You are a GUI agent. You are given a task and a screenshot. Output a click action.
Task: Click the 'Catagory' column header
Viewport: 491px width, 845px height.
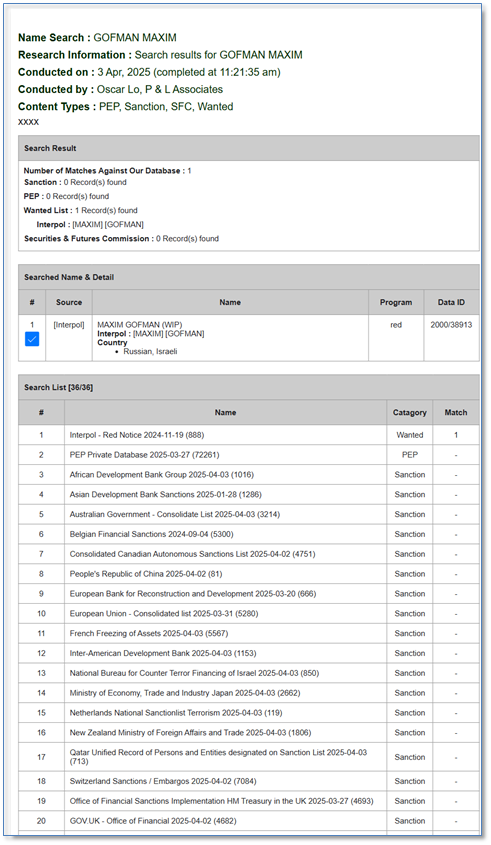coord(410,412)
